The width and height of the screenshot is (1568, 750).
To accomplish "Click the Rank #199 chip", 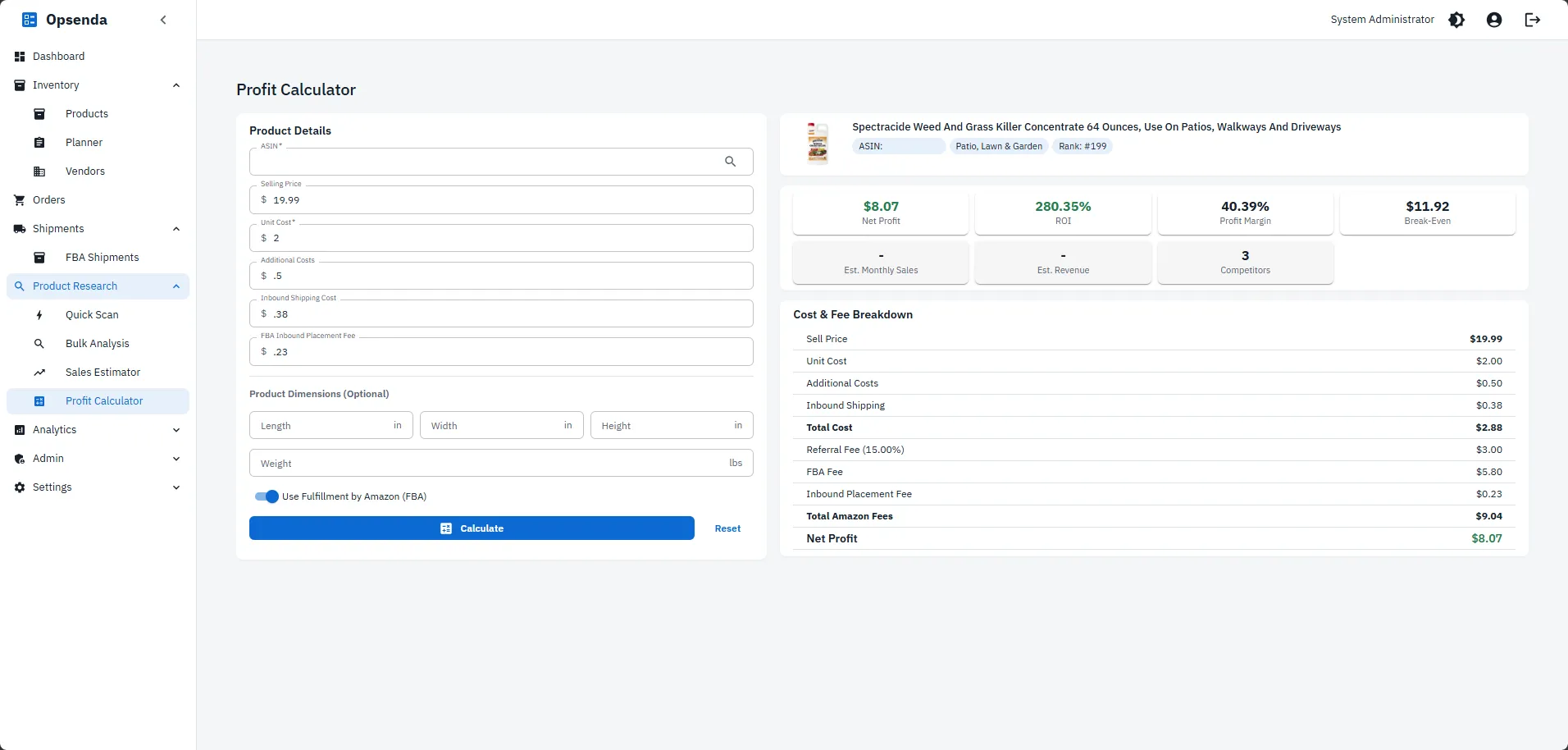I will [x=1083, y=147].
